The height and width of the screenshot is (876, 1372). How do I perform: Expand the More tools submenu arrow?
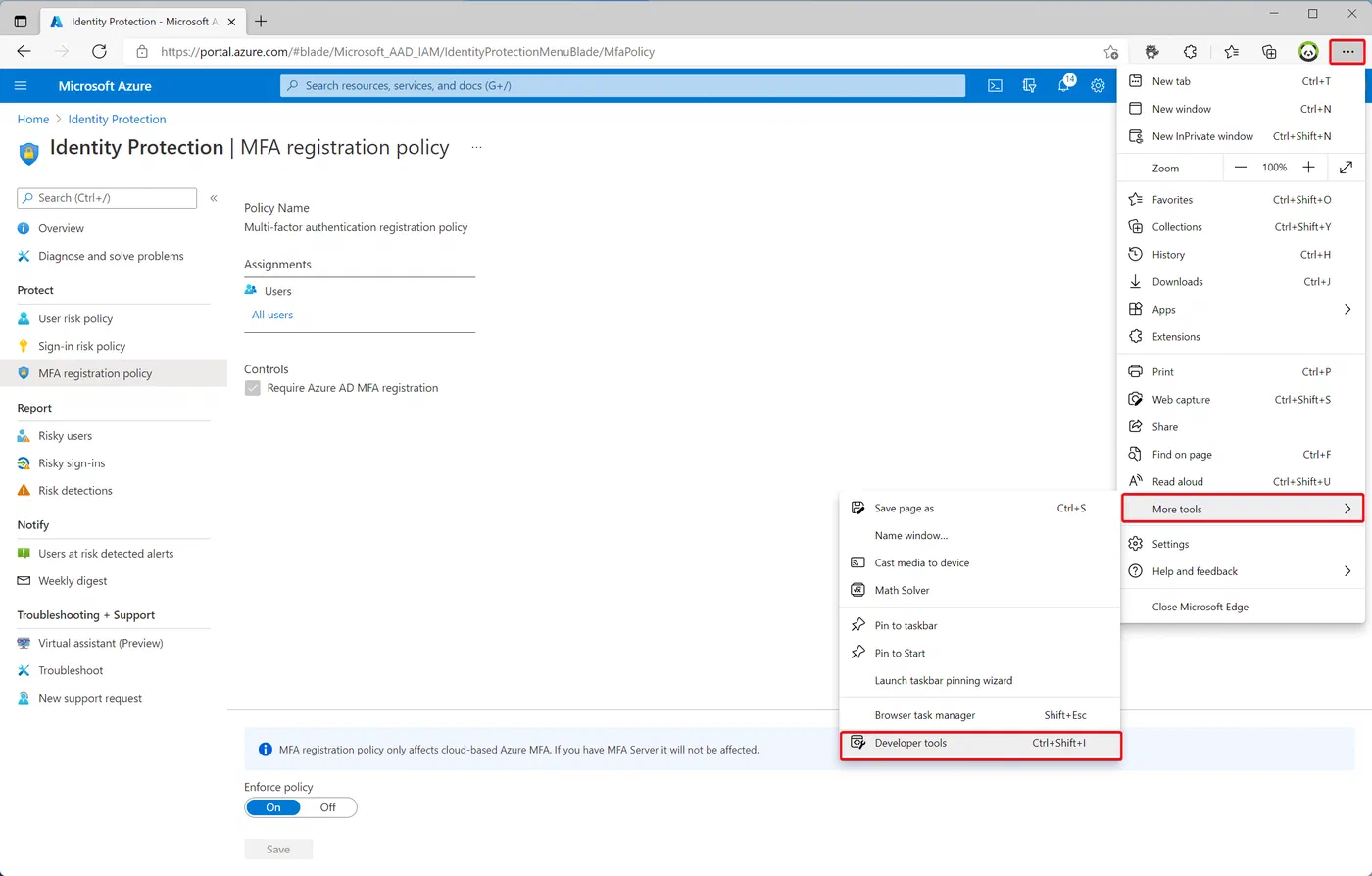(1347, 509)
